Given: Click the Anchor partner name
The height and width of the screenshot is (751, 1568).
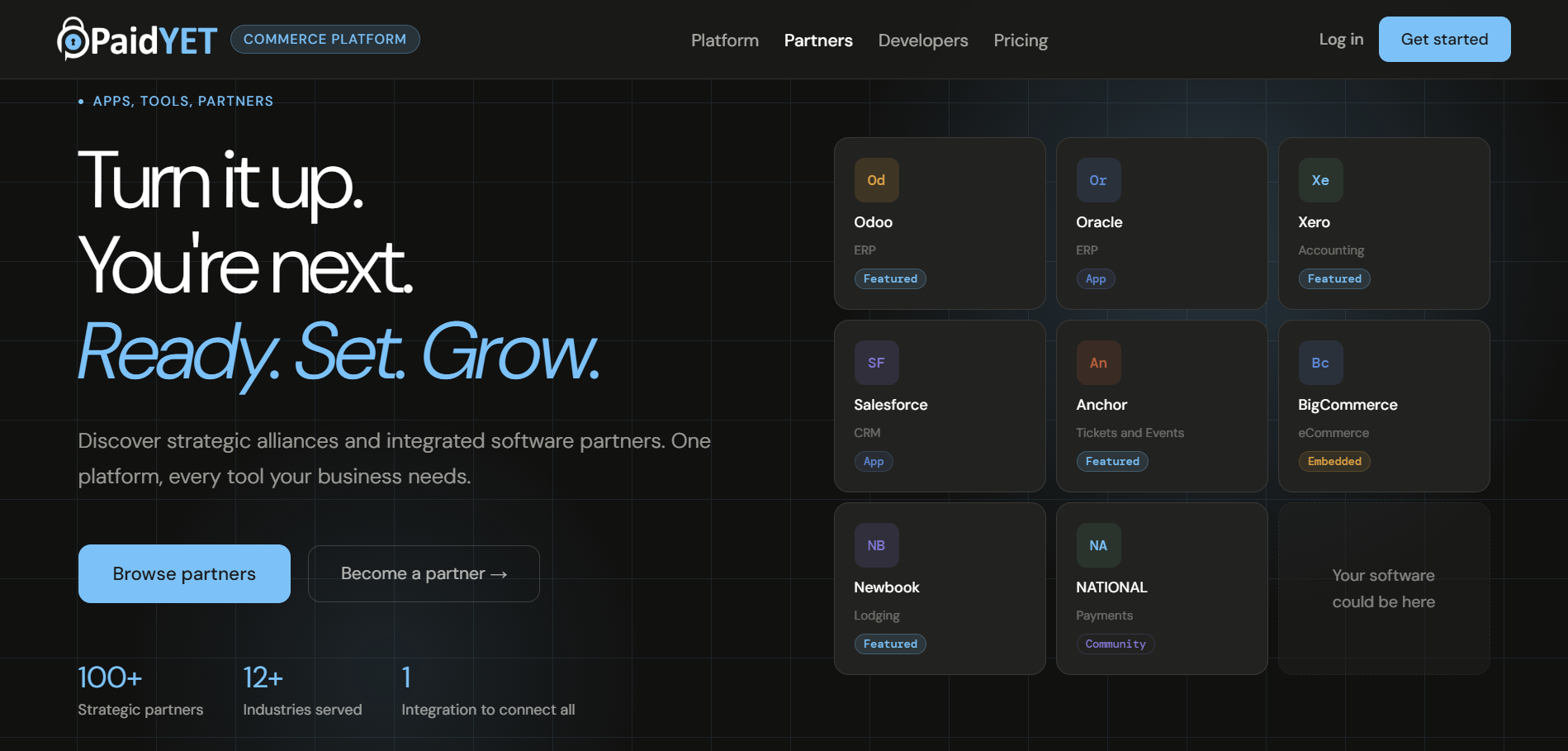Looking at the screenshot, I should point(1101,405).
